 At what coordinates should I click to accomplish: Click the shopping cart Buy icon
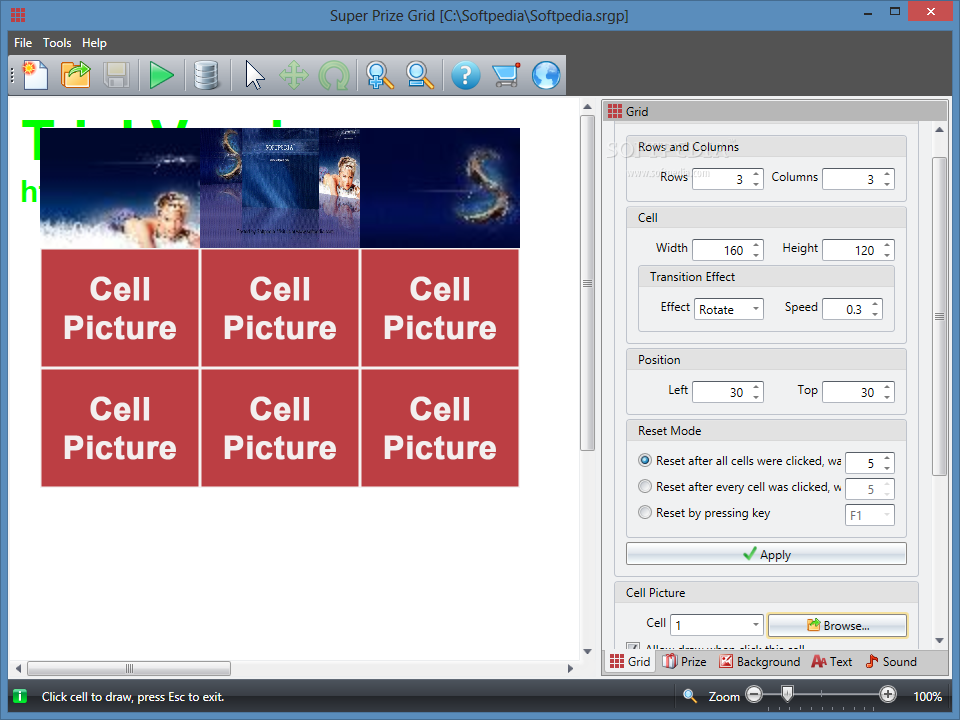[x=506, y=75]
